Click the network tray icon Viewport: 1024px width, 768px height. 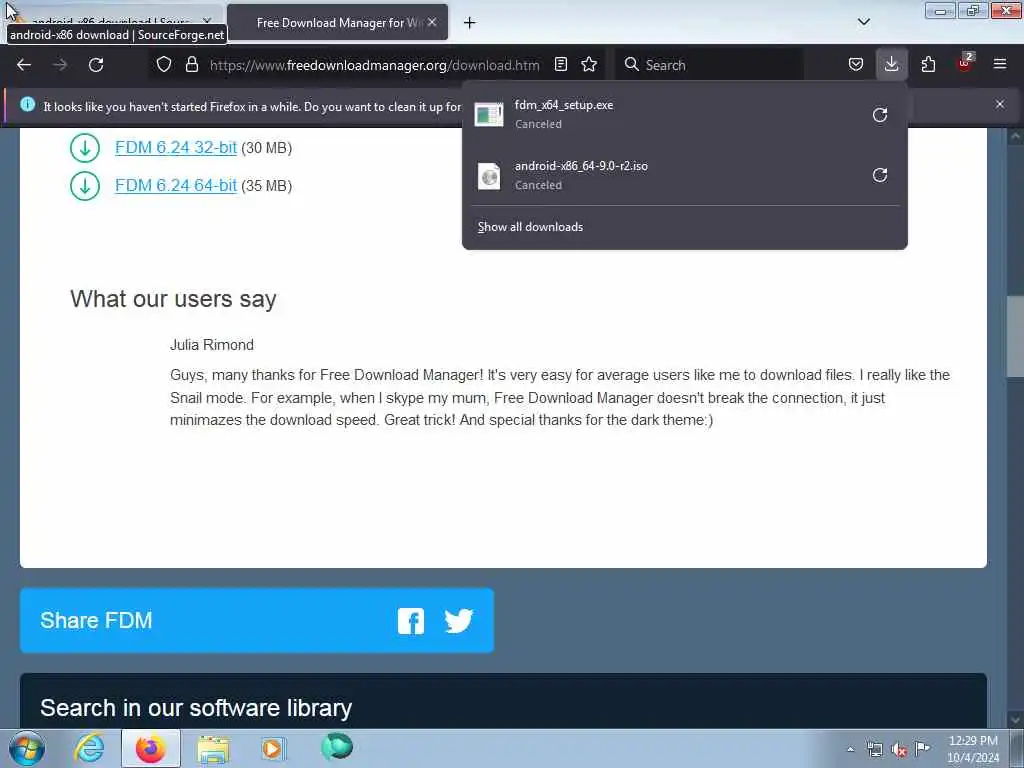pyautogui.click(x=874, y=749)
